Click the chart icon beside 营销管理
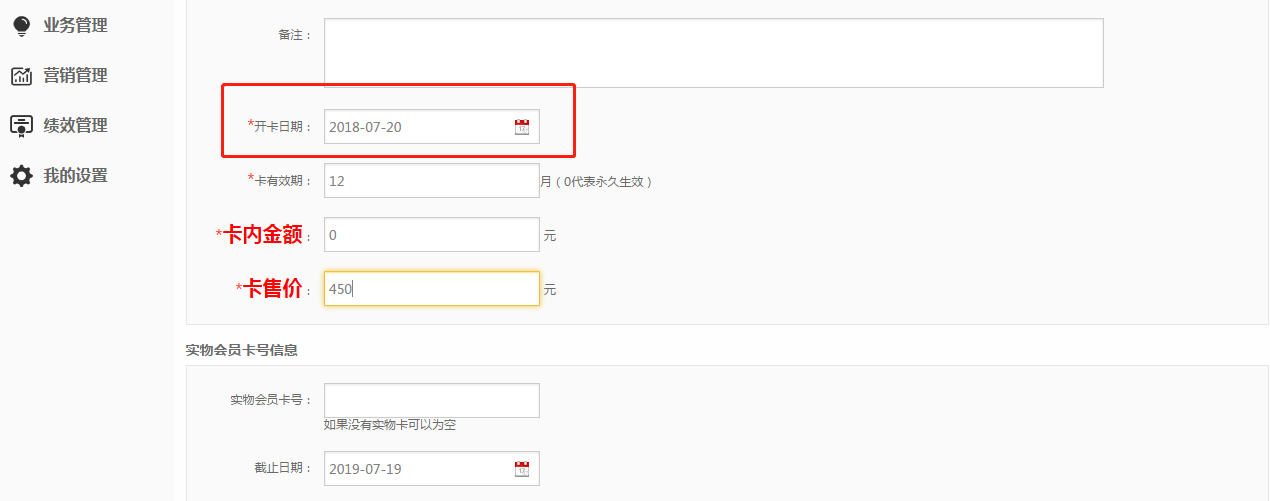The width and height of the screenshot is (1270, 501). pyautogui.click(x=21, y=76)
